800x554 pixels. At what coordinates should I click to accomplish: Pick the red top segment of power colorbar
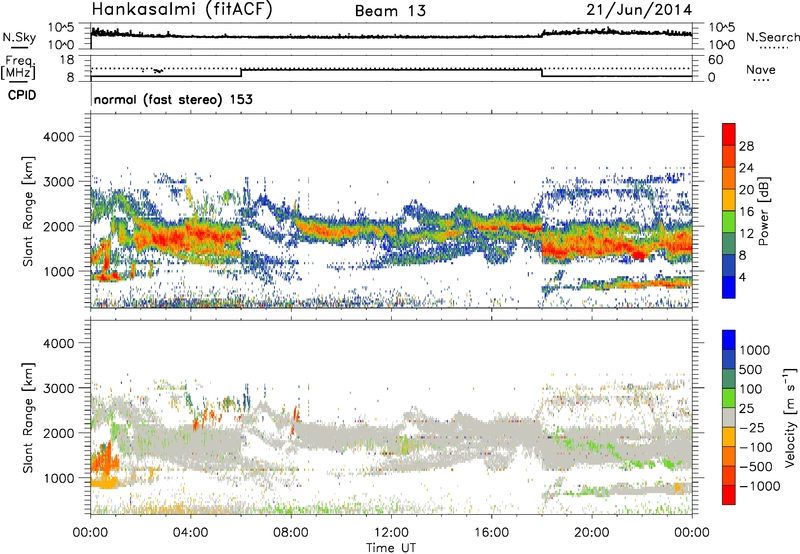[729, 135]
